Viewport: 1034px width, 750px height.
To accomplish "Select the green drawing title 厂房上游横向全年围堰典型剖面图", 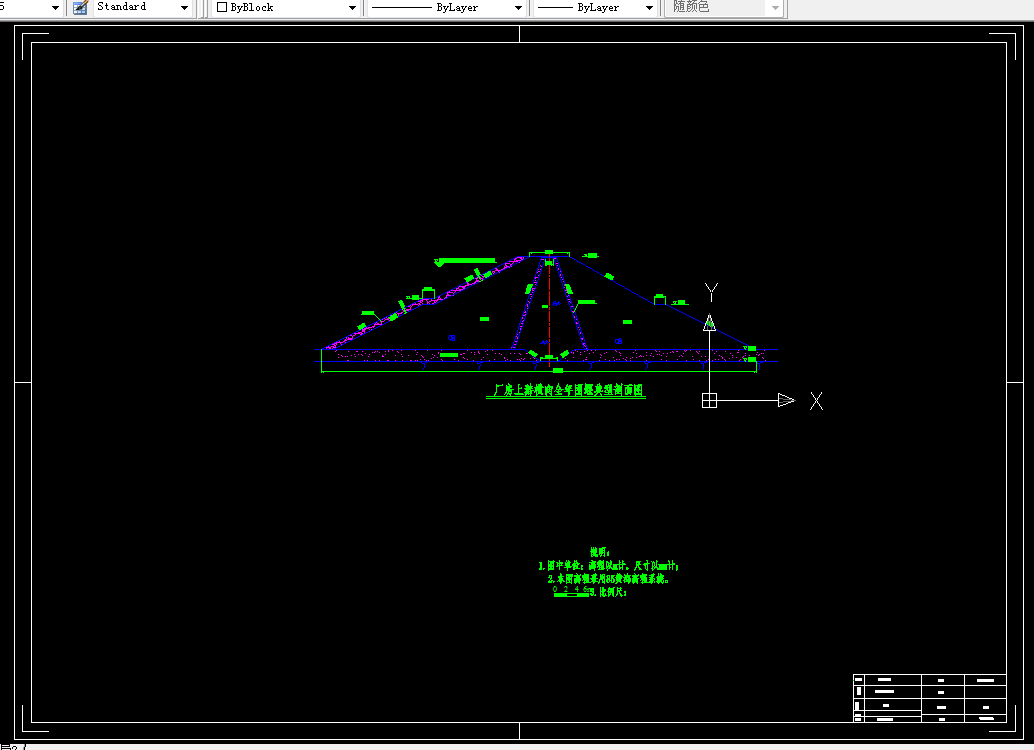I will point(566,391).
